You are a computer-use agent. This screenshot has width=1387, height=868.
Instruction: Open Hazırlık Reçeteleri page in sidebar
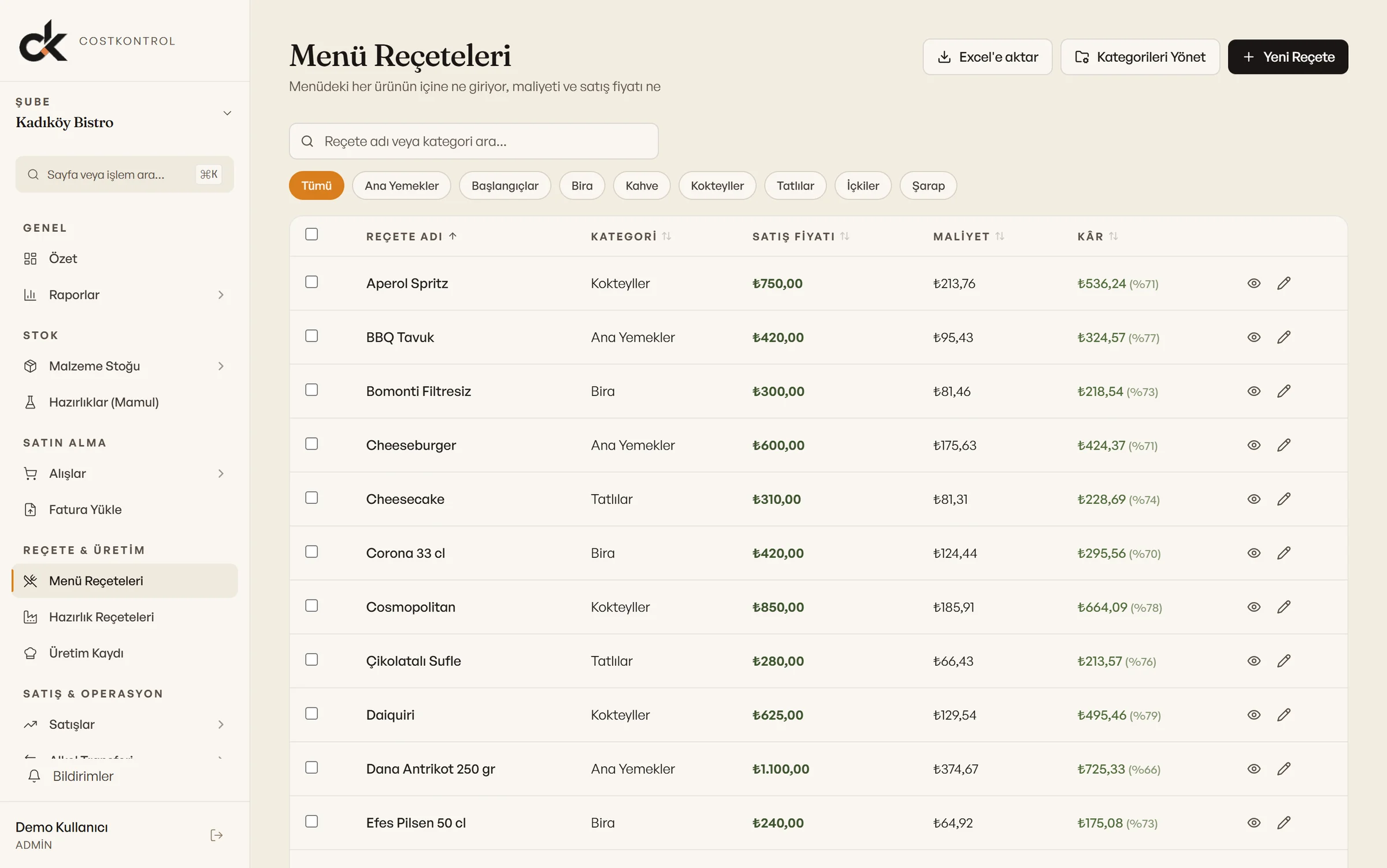tap(124, 617)
